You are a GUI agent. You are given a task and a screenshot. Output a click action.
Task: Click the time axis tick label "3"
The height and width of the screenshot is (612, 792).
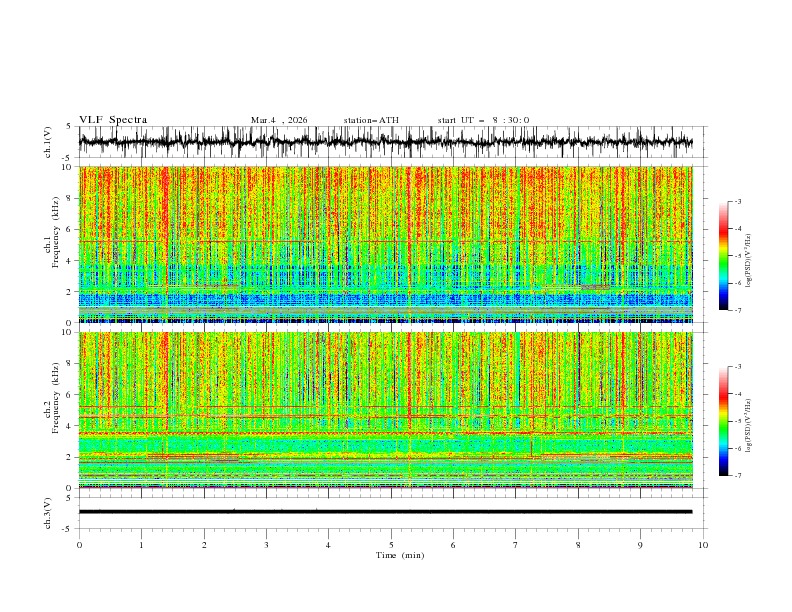pos(266,545)
